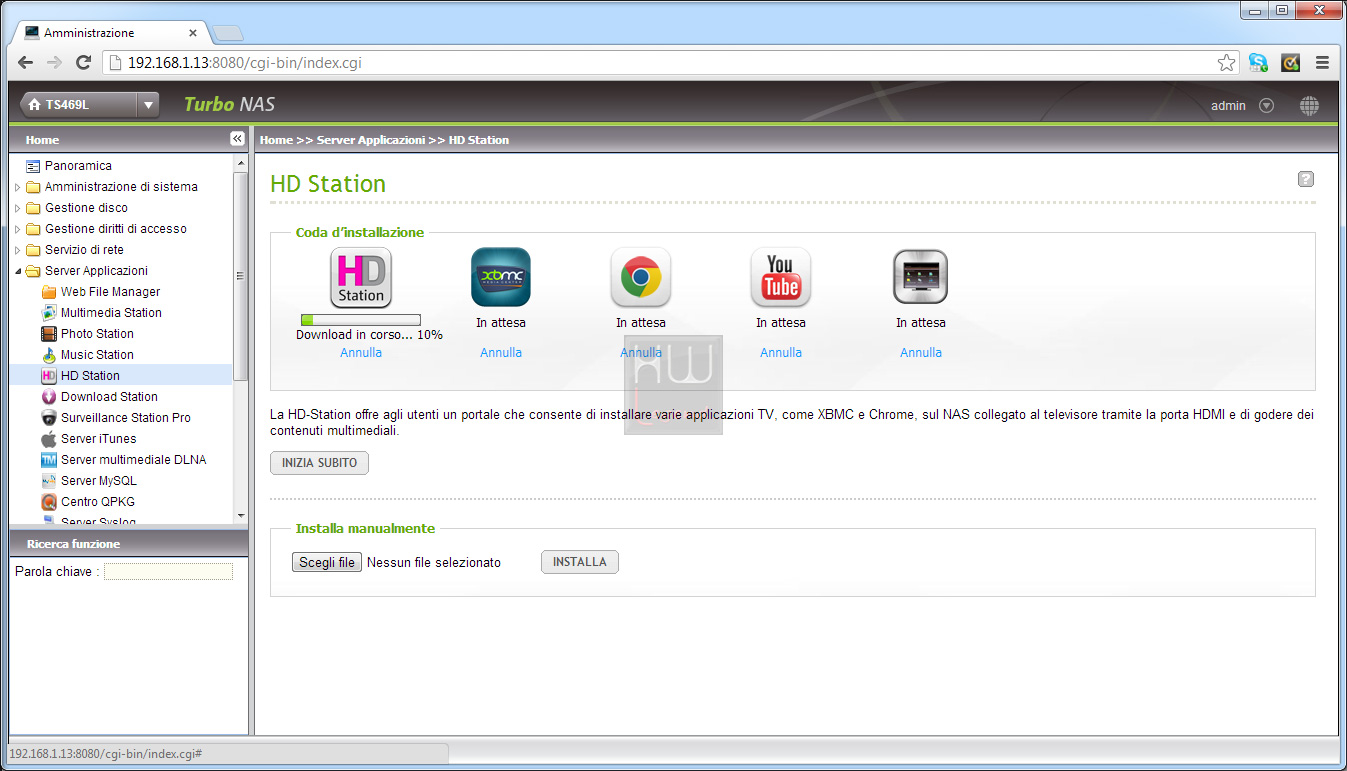Click the 'Coda d'installazione' section title
This screenshot has height=771, width=1347.
click(360, 233)
